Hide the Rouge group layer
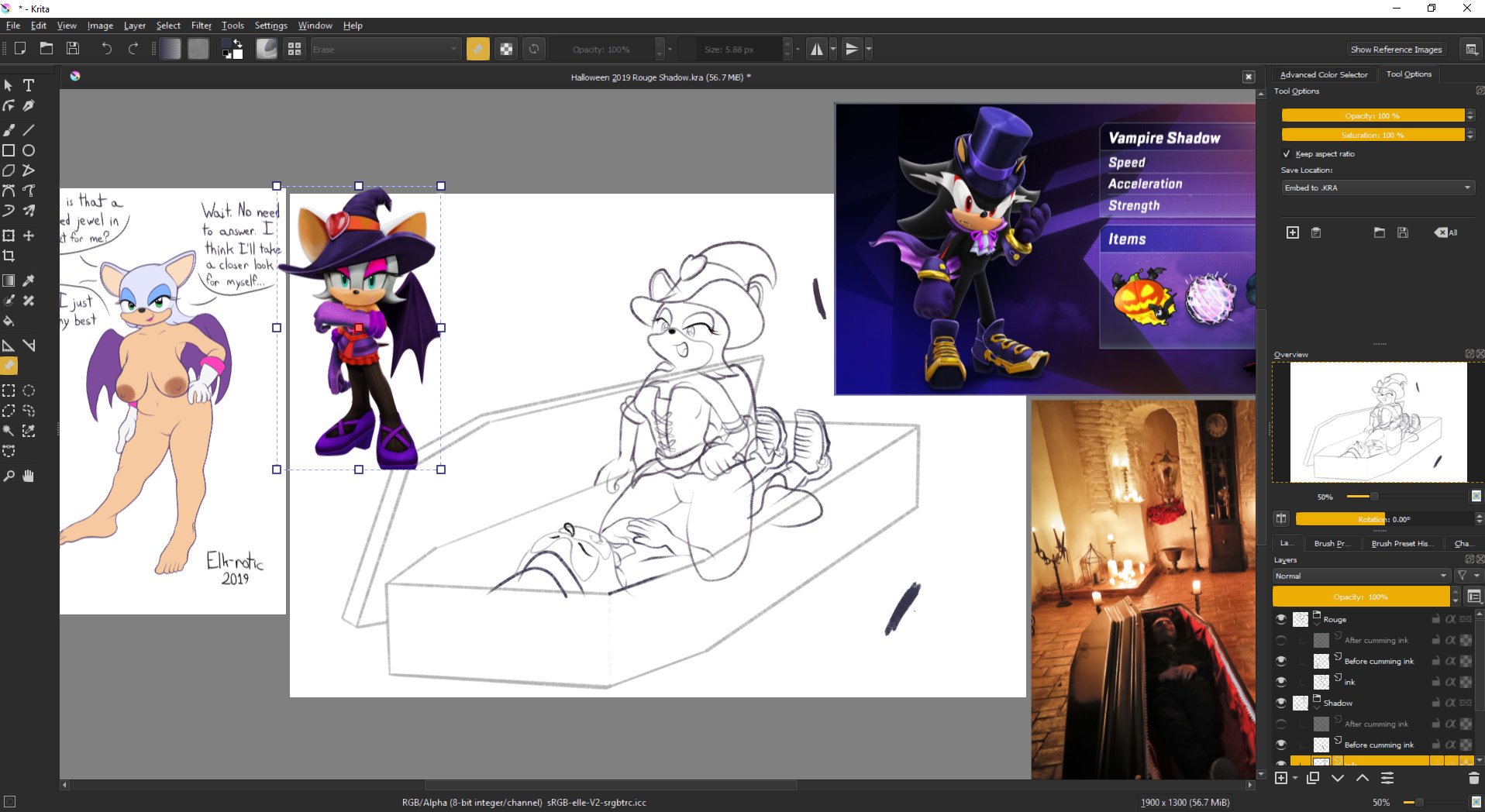 pyautogui.click(x=1280, y=619)
